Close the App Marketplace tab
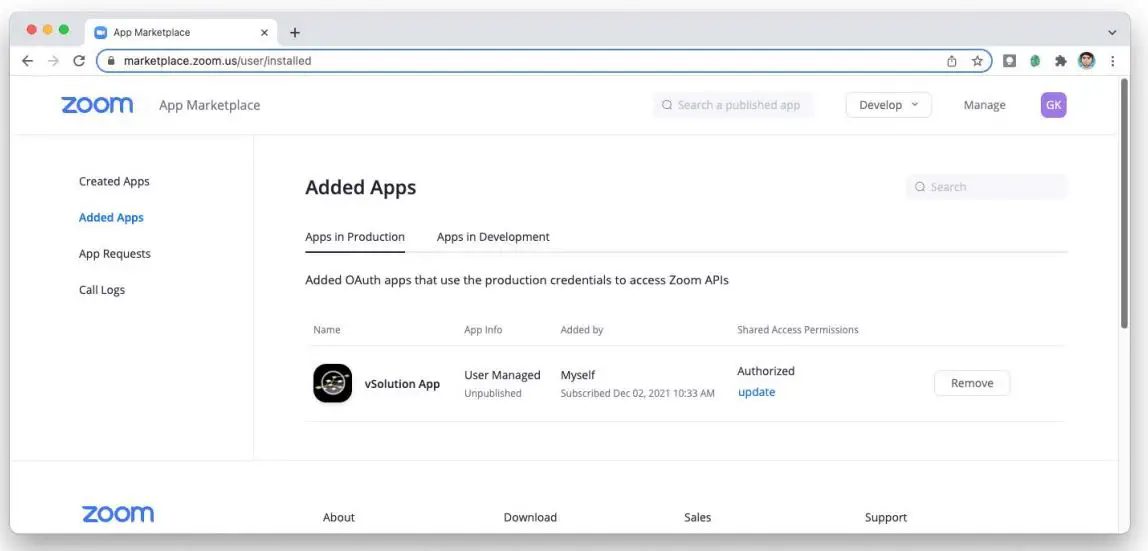 click(264, 32)
